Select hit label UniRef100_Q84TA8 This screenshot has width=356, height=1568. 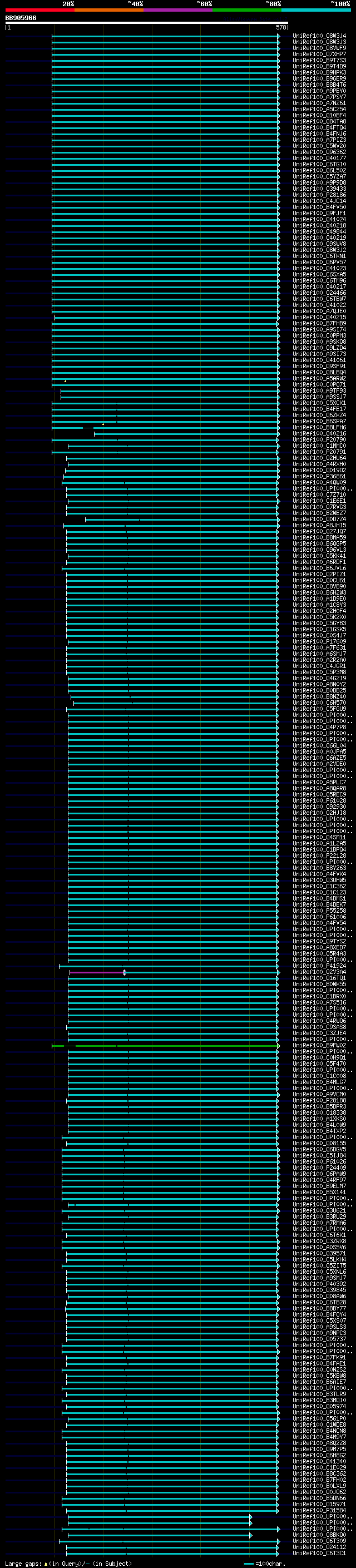(x=319, y=121)
